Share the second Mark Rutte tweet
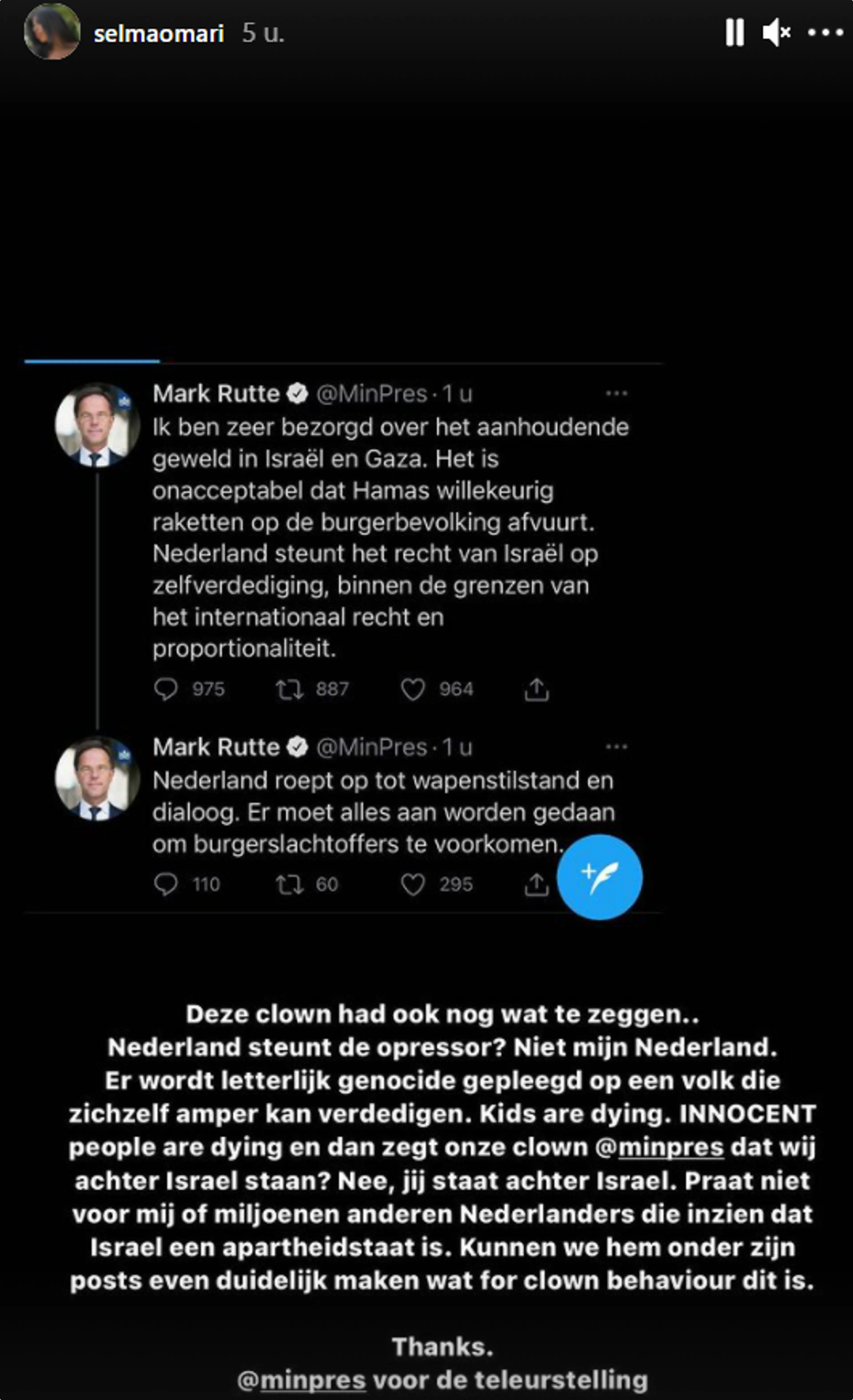The height and width of the screenshot is (1400, 853). (x=536, y=884)
